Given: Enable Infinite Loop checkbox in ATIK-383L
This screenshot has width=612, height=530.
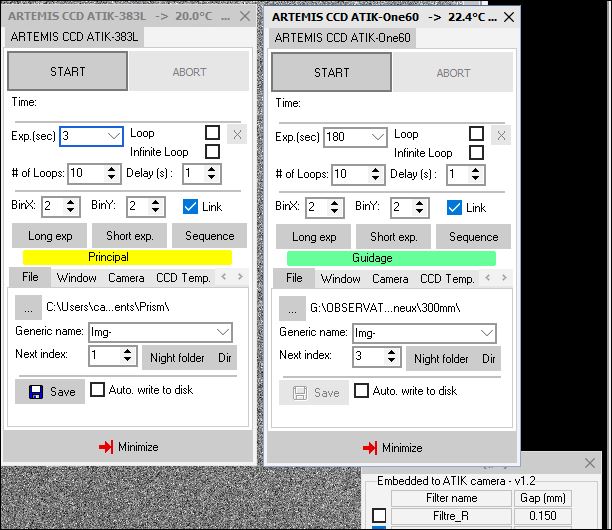Looking at the screenshot, I should point(212,152).
